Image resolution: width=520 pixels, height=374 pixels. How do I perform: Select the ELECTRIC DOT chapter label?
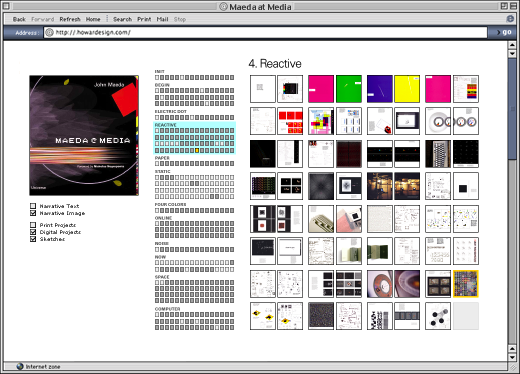(x=171, y=112)
